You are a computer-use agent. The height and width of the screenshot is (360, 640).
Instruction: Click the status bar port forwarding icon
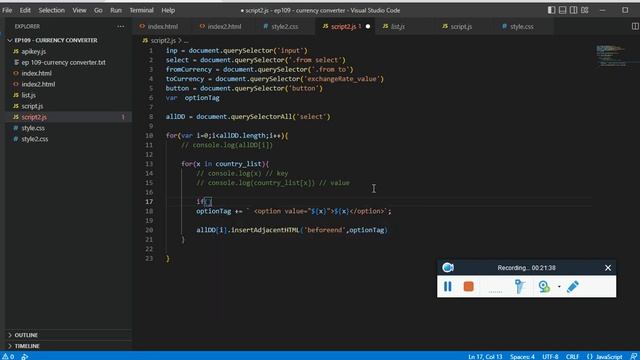24,356
